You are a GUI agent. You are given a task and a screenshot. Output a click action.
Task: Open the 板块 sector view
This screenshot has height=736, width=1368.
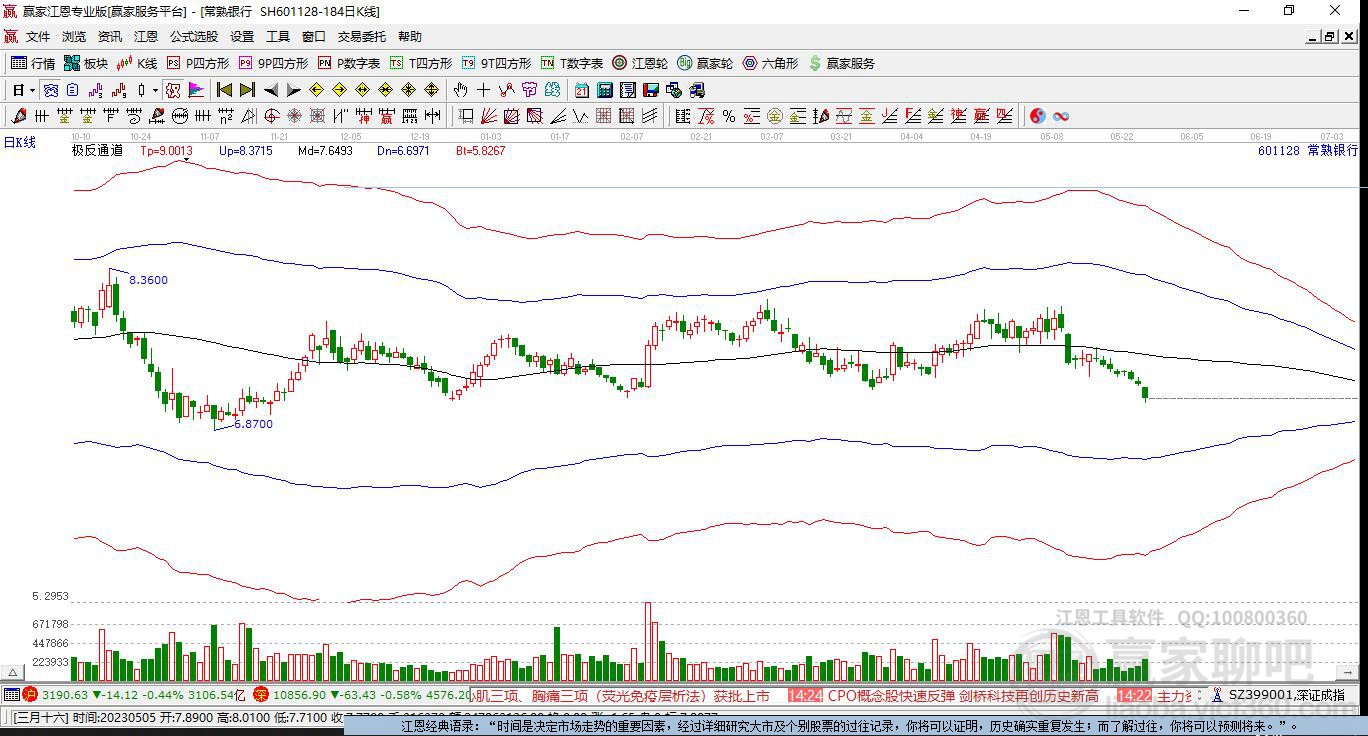86,63
